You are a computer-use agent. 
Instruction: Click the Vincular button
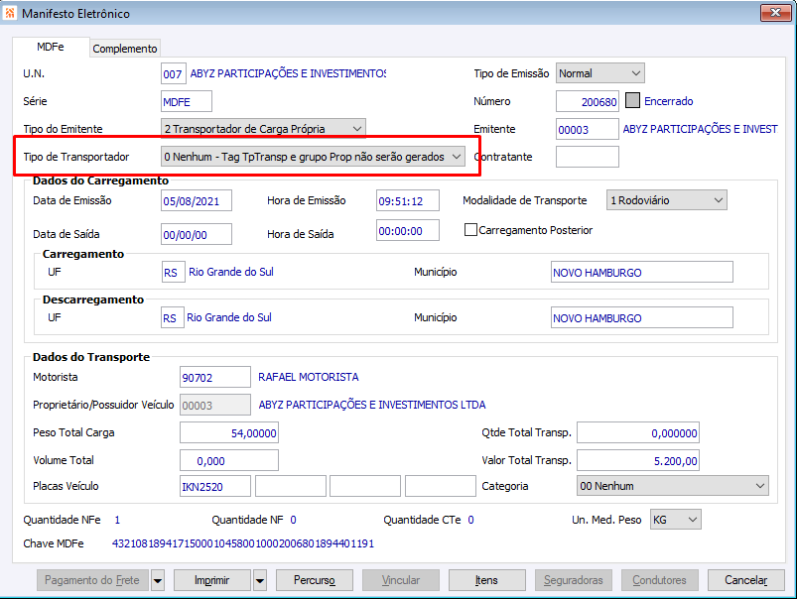click(401, 580)
